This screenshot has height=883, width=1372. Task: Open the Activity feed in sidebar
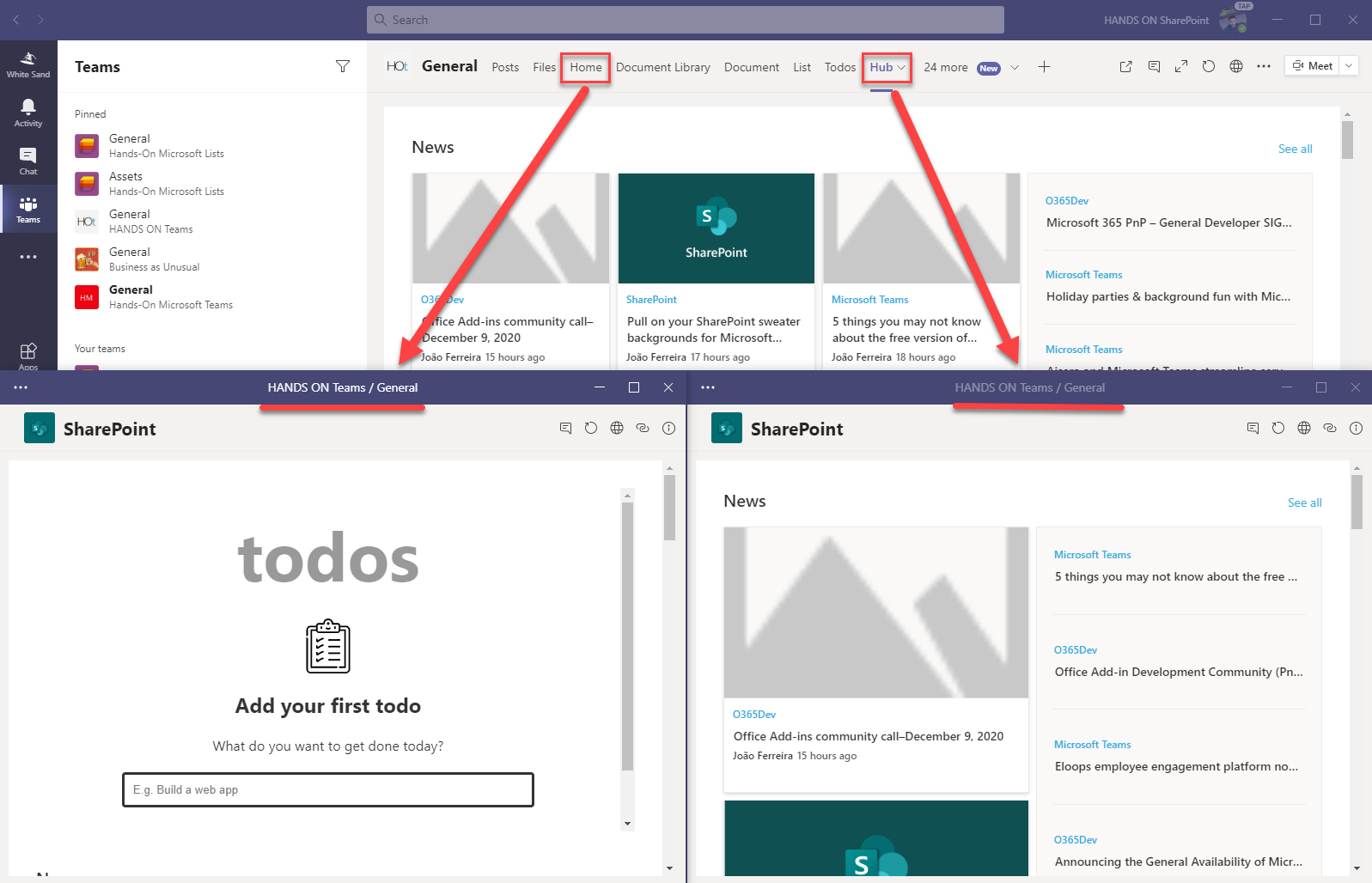[x=27, y=112]
